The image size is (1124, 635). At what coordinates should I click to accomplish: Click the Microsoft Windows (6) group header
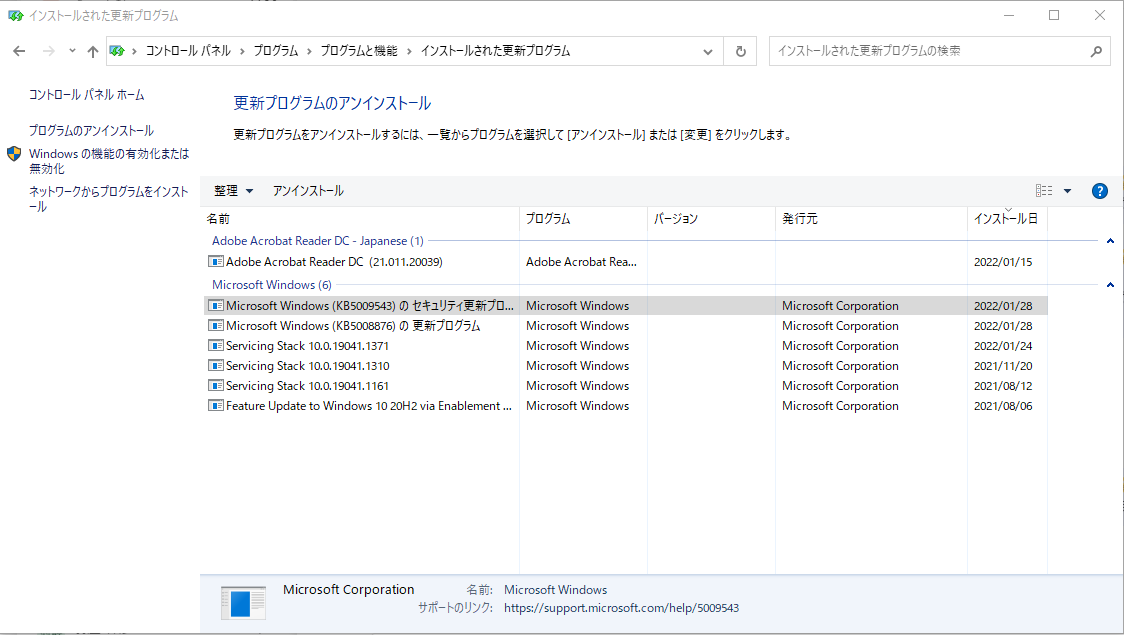click(x=272, y=285)
